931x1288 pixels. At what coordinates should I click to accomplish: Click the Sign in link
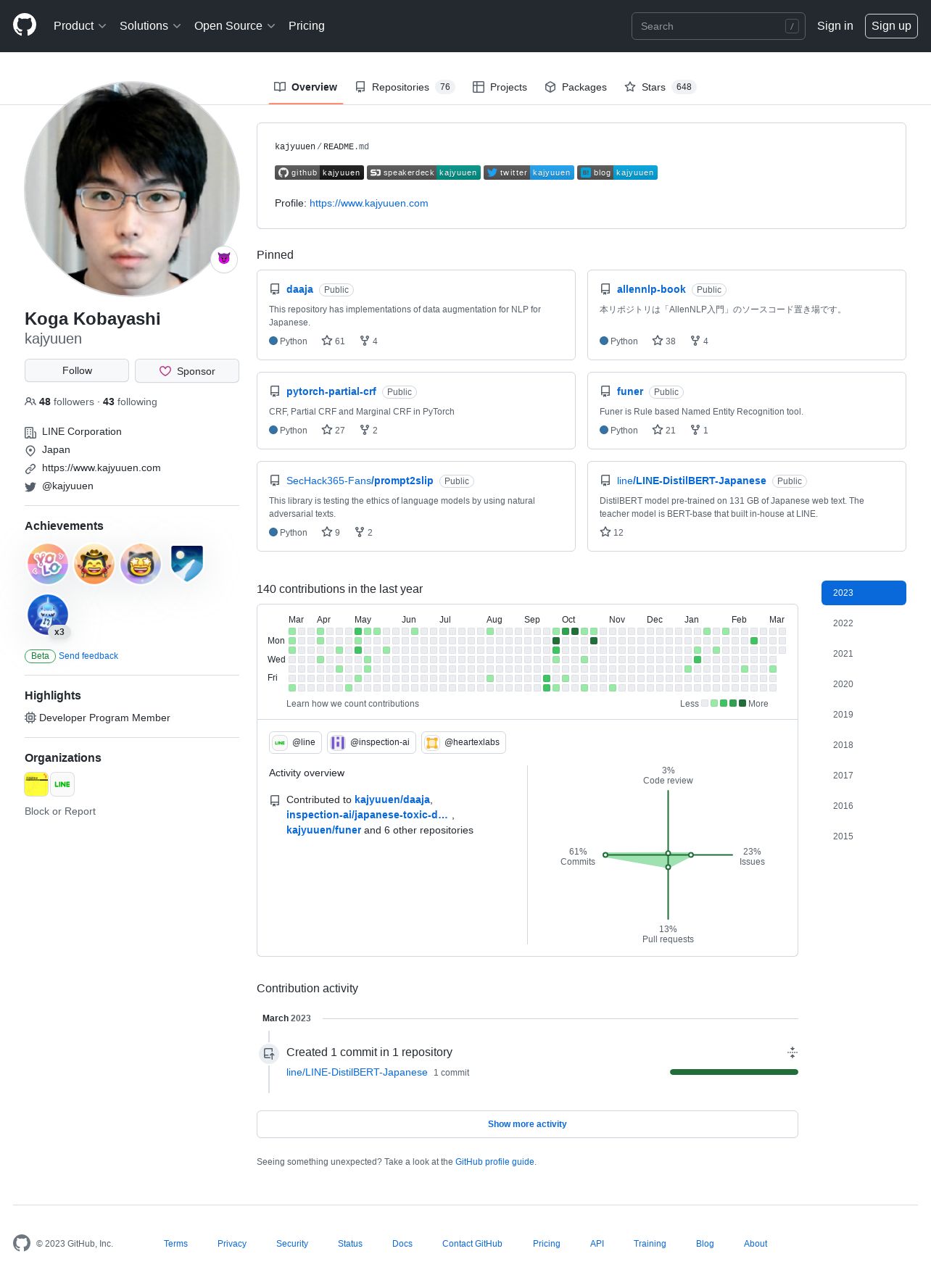tap(835, 26)
